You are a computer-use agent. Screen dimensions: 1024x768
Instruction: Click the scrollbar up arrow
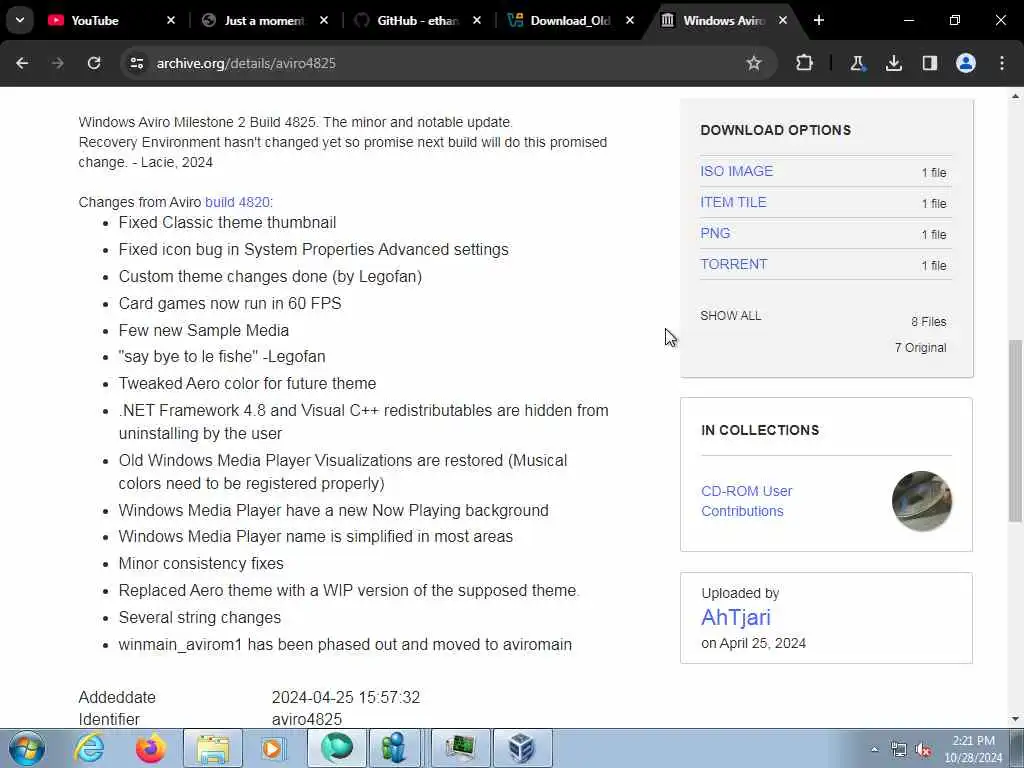pos(1016,97)
